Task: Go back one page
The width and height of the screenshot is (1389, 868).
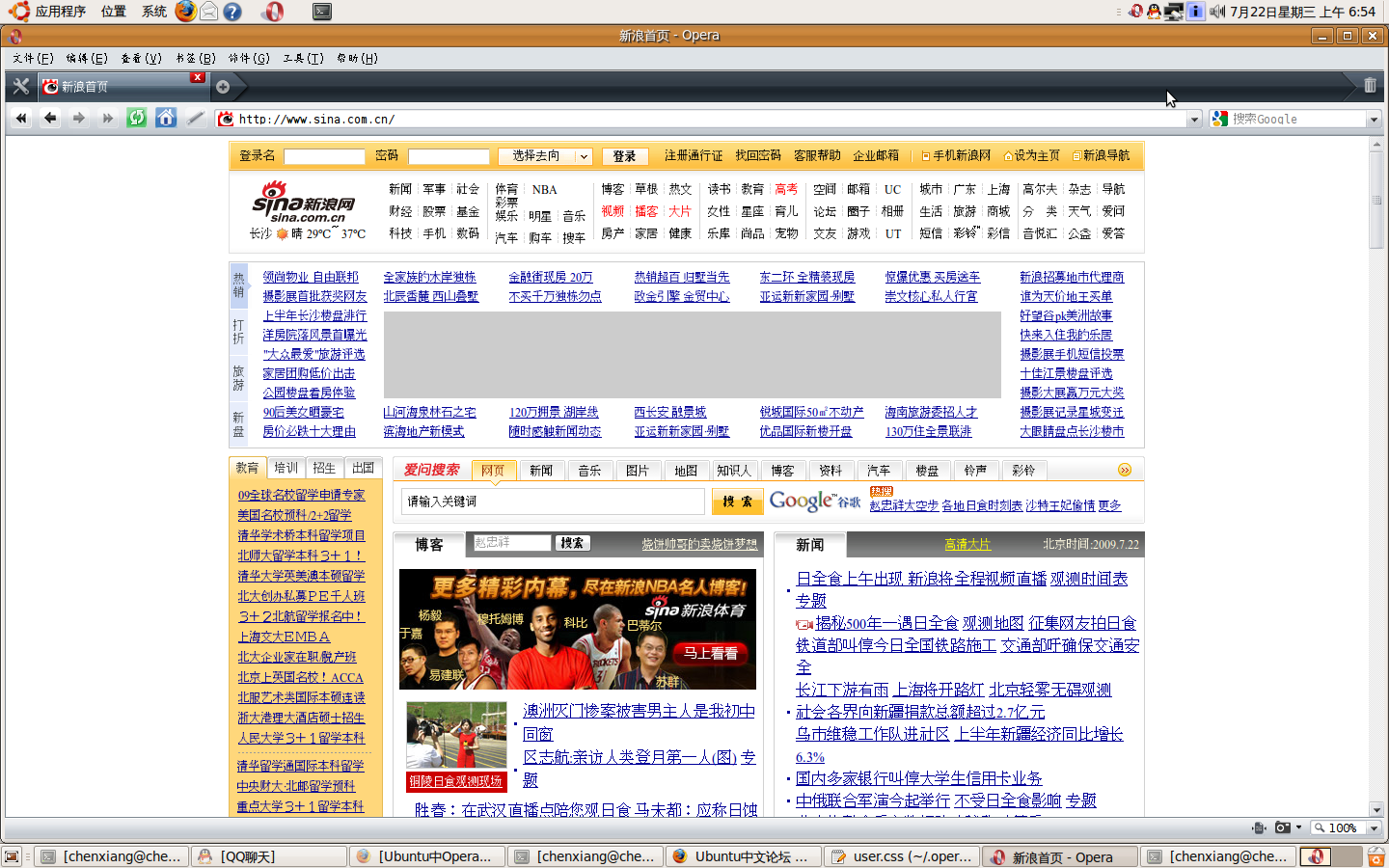Action: click(50, 118)
